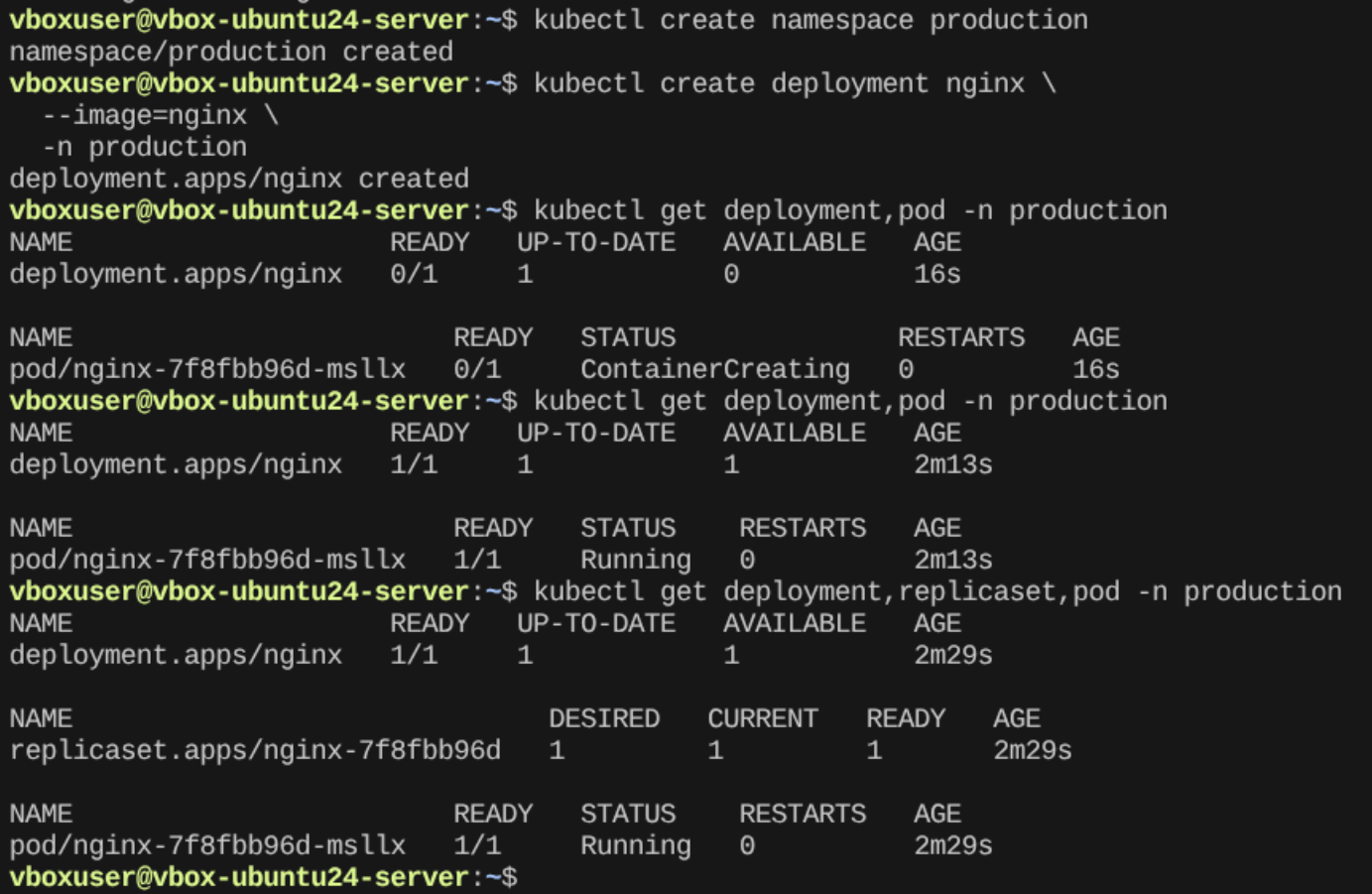Click the 'kubectl create deployment nginx \' command
The width and height of the screenshot is (1372, 894).
pyautogui.click(x=795, y=83)
